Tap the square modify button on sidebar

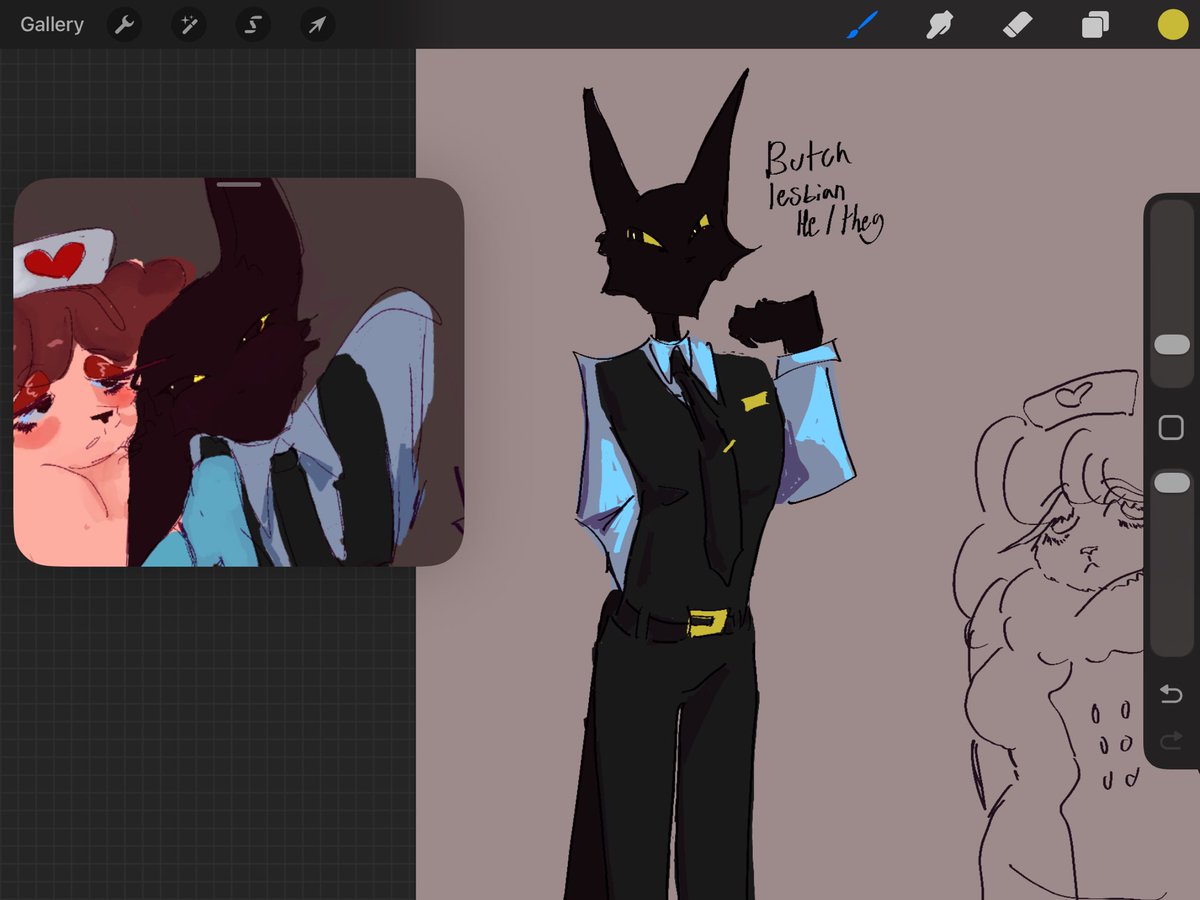(x=1171, y=428)
